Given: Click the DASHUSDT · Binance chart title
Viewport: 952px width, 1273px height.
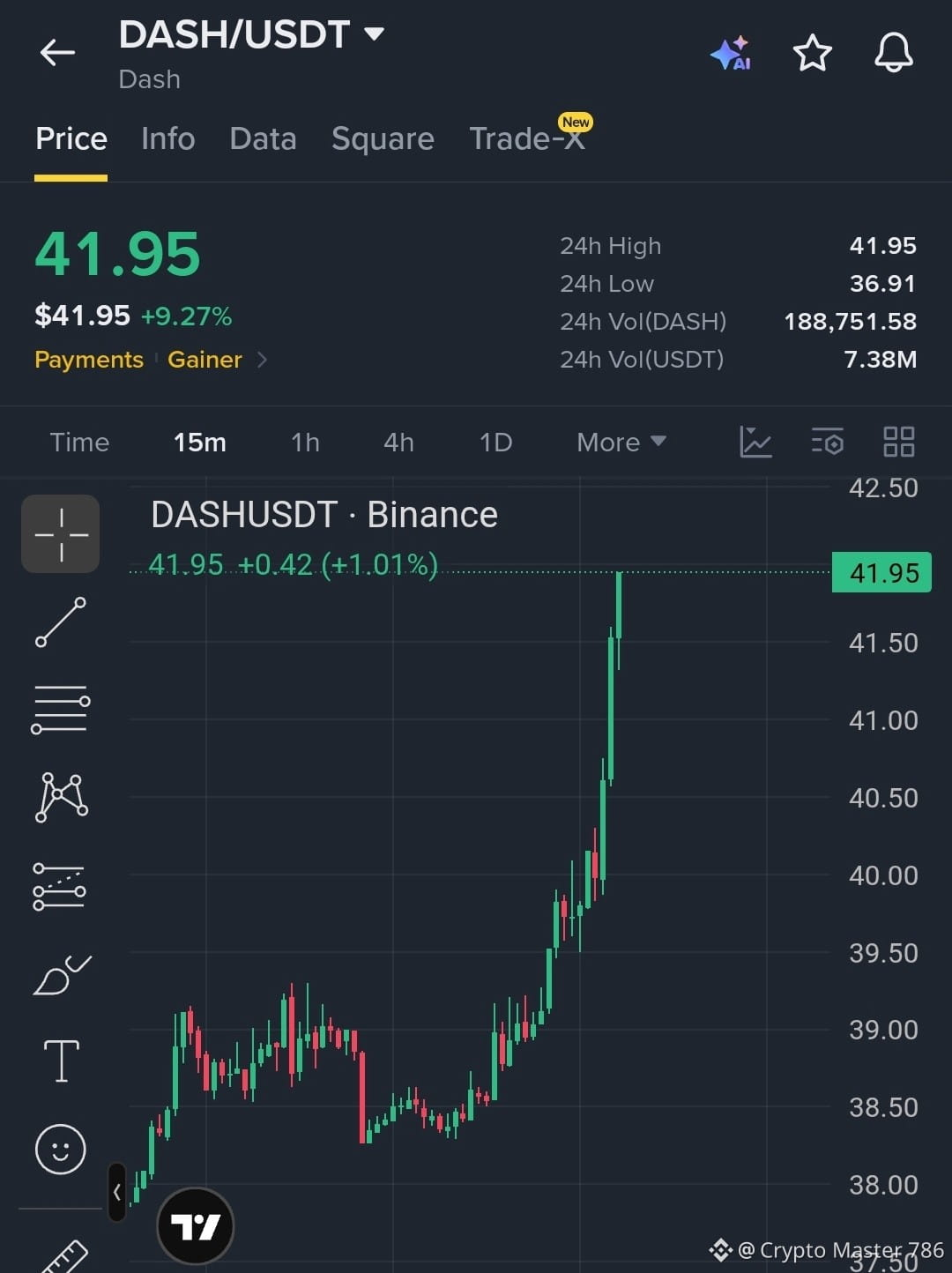Looking at the screenshot, I should tap(324, 515).
